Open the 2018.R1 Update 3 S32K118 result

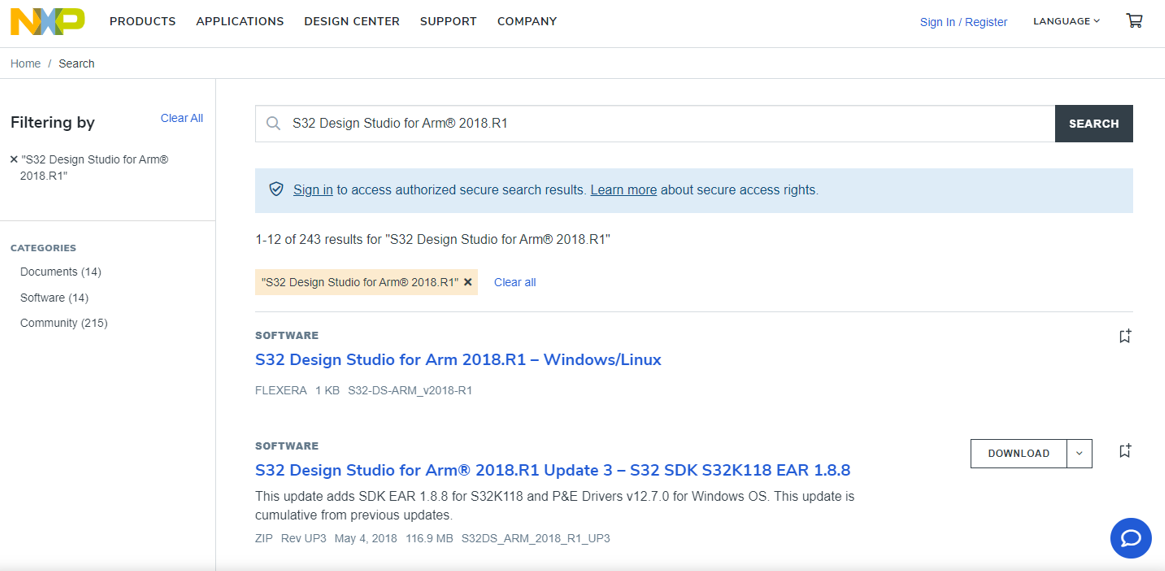point(553,471)
